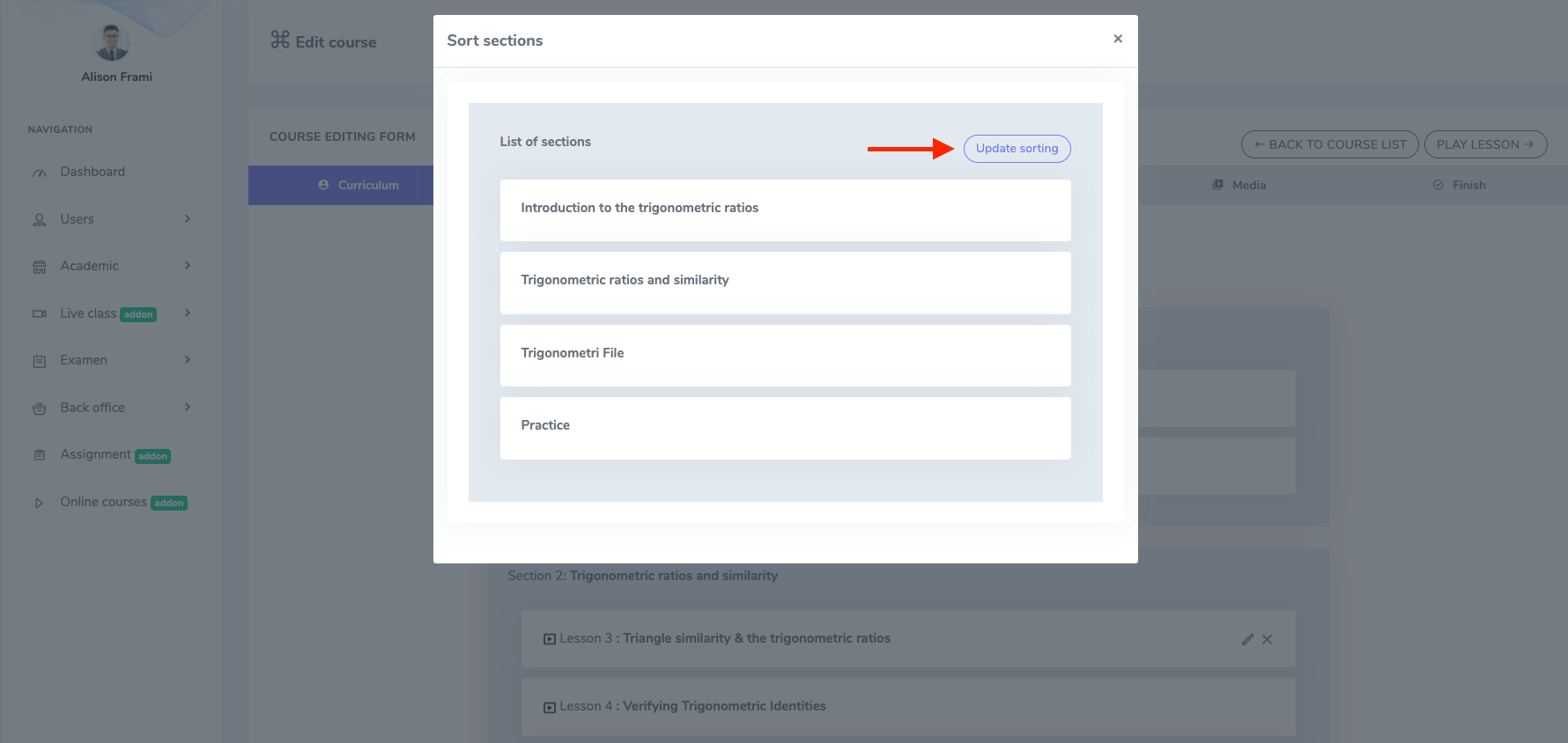
Task: Click Back to Course List button
Action: point(1329,144)
